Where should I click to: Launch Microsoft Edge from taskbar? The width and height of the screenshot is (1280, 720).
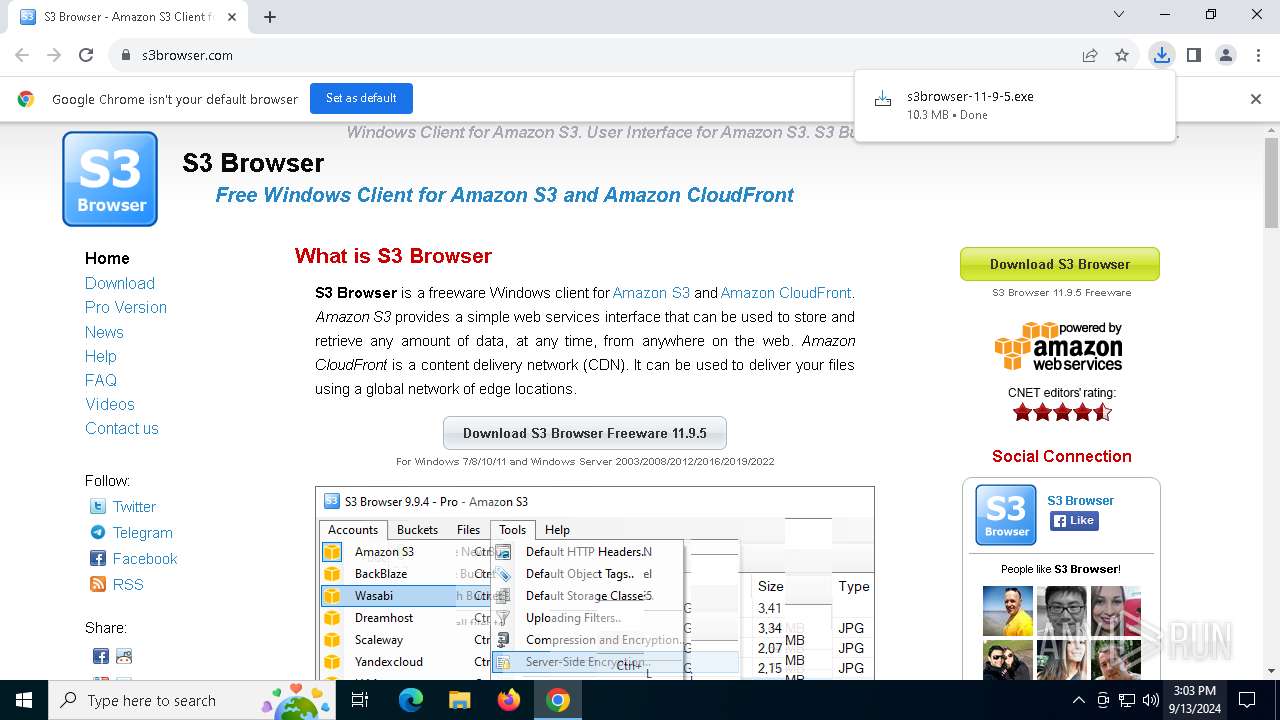pyautogui.click(x=411, y=700)
